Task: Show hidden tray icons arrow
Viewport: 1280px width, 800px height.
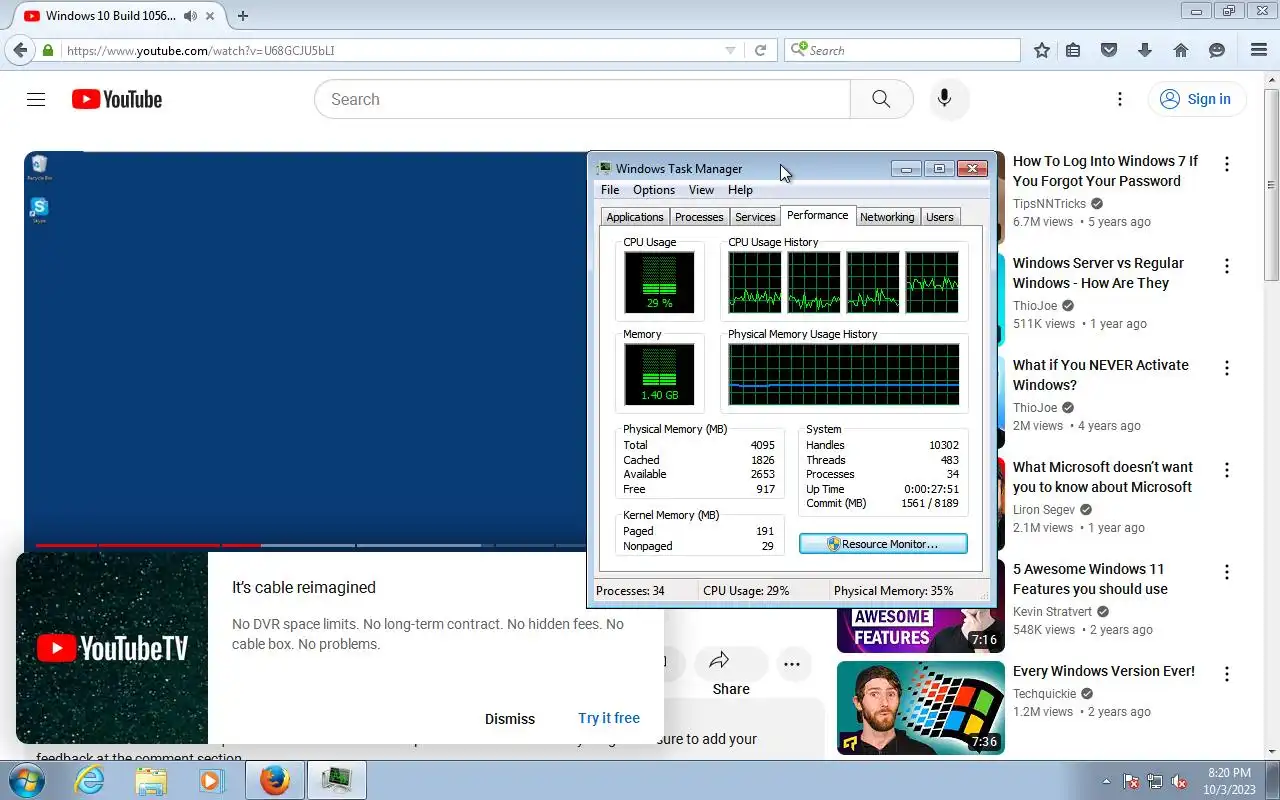Action: coord(1106,781)
